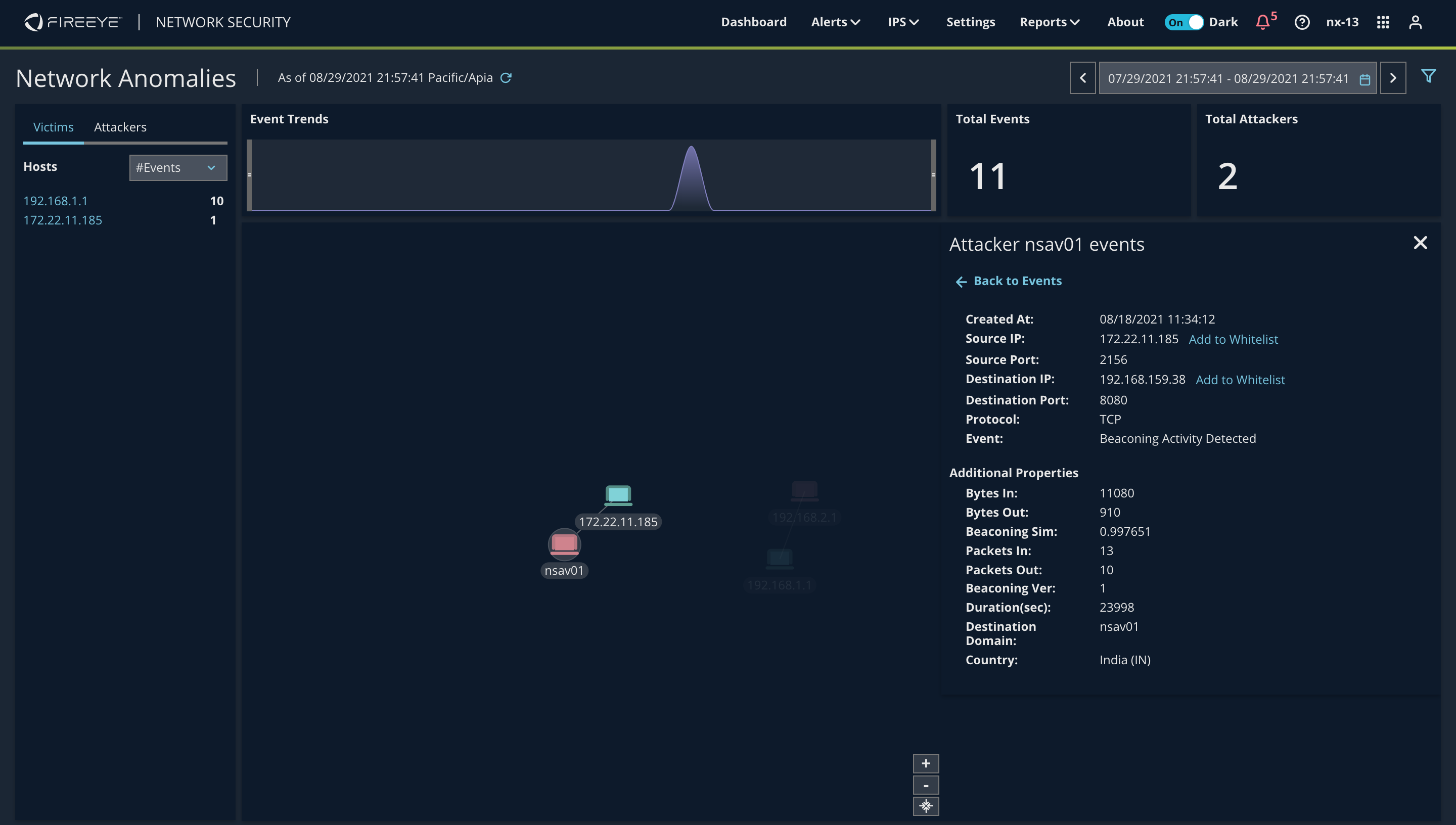Image resolution: width=1456 pixels, height=825 pixels.
Task: Open the filter funnel icon
Action: [1428, 76]
